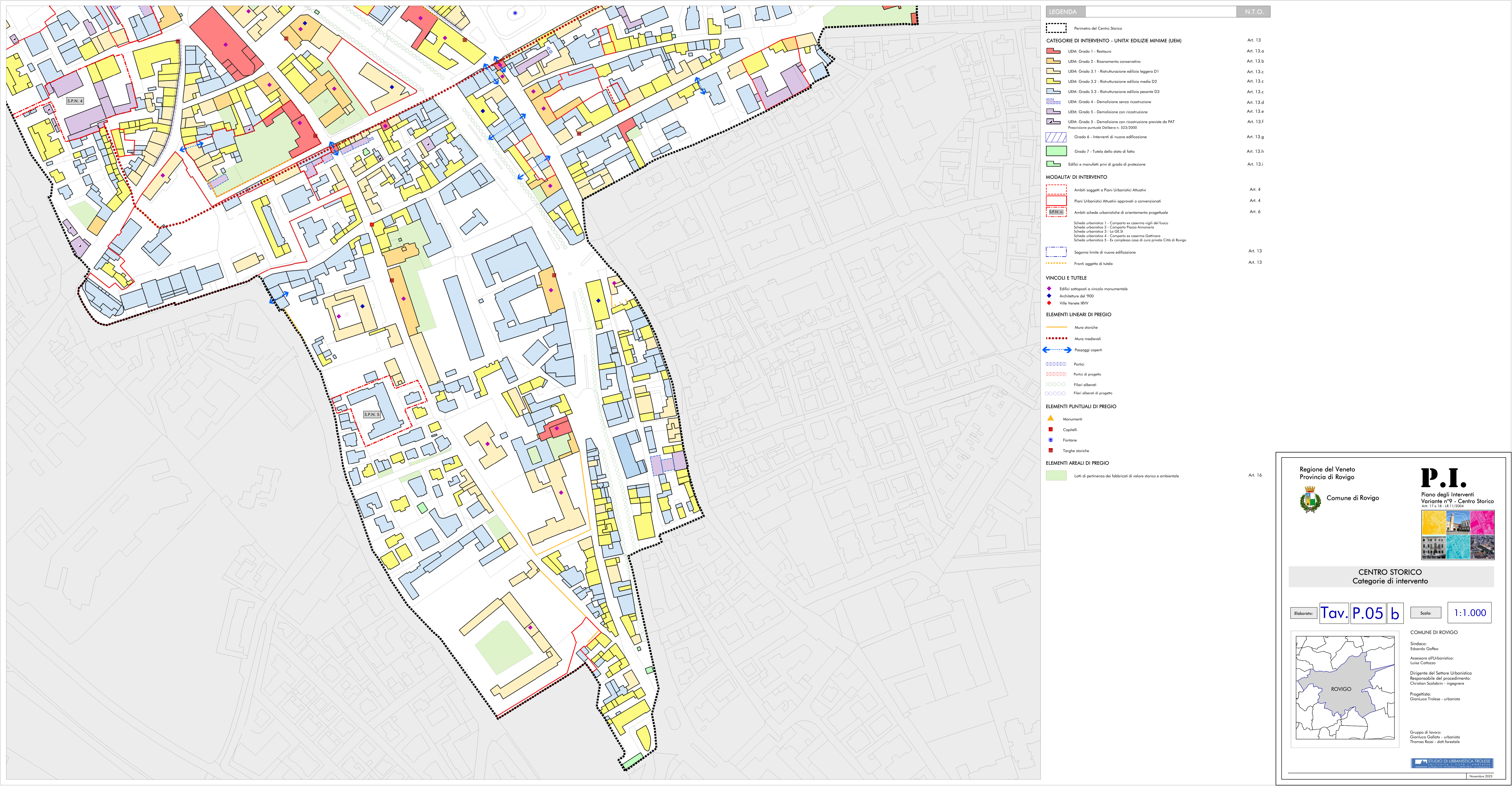Click the Monumenti orange triangle symbol
The height and width of the screenshot is (786, 1512).
(x=1051, y=418)
